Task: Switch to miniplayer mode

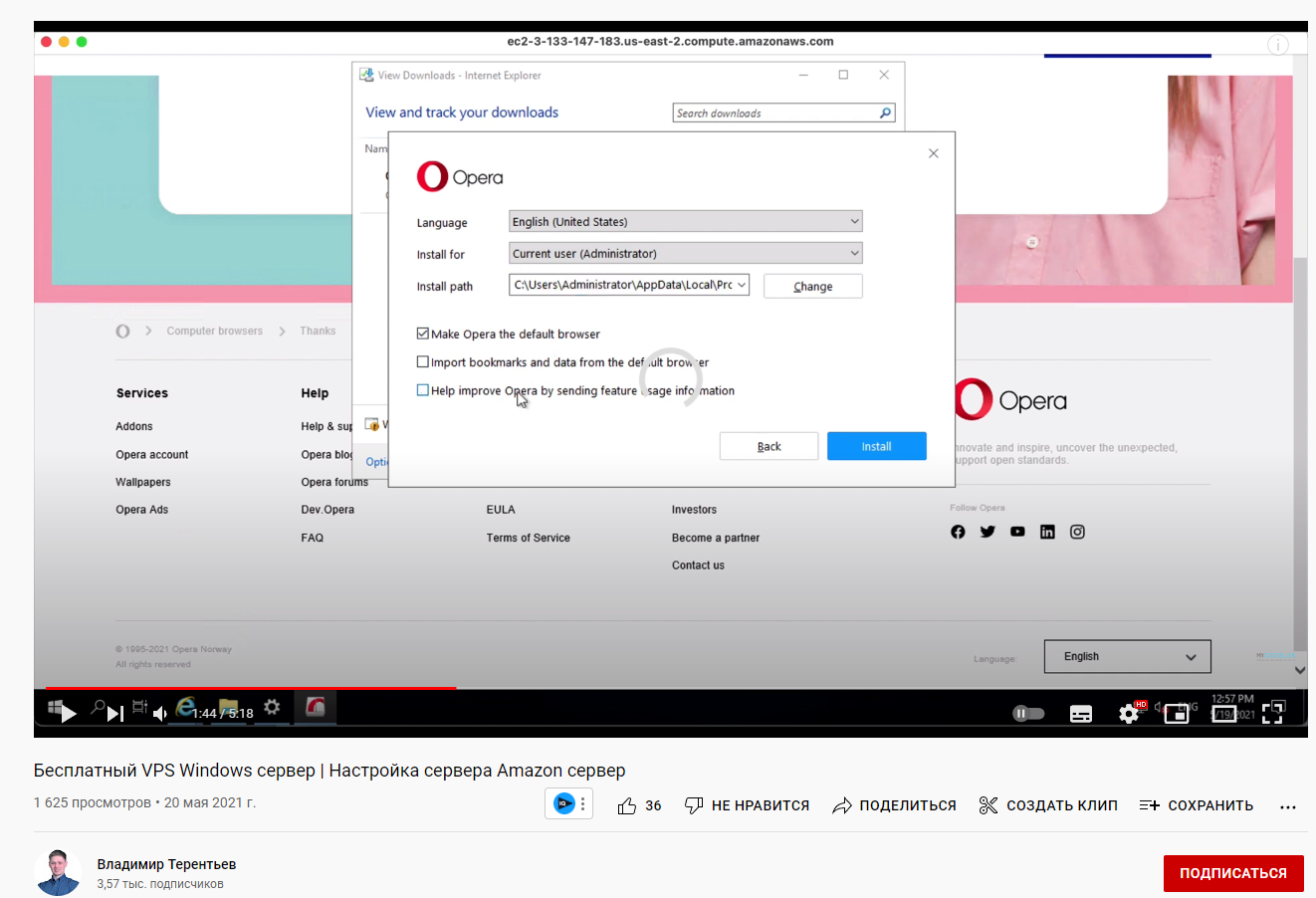Action: pyautogui.click(x=1177, y=714)
